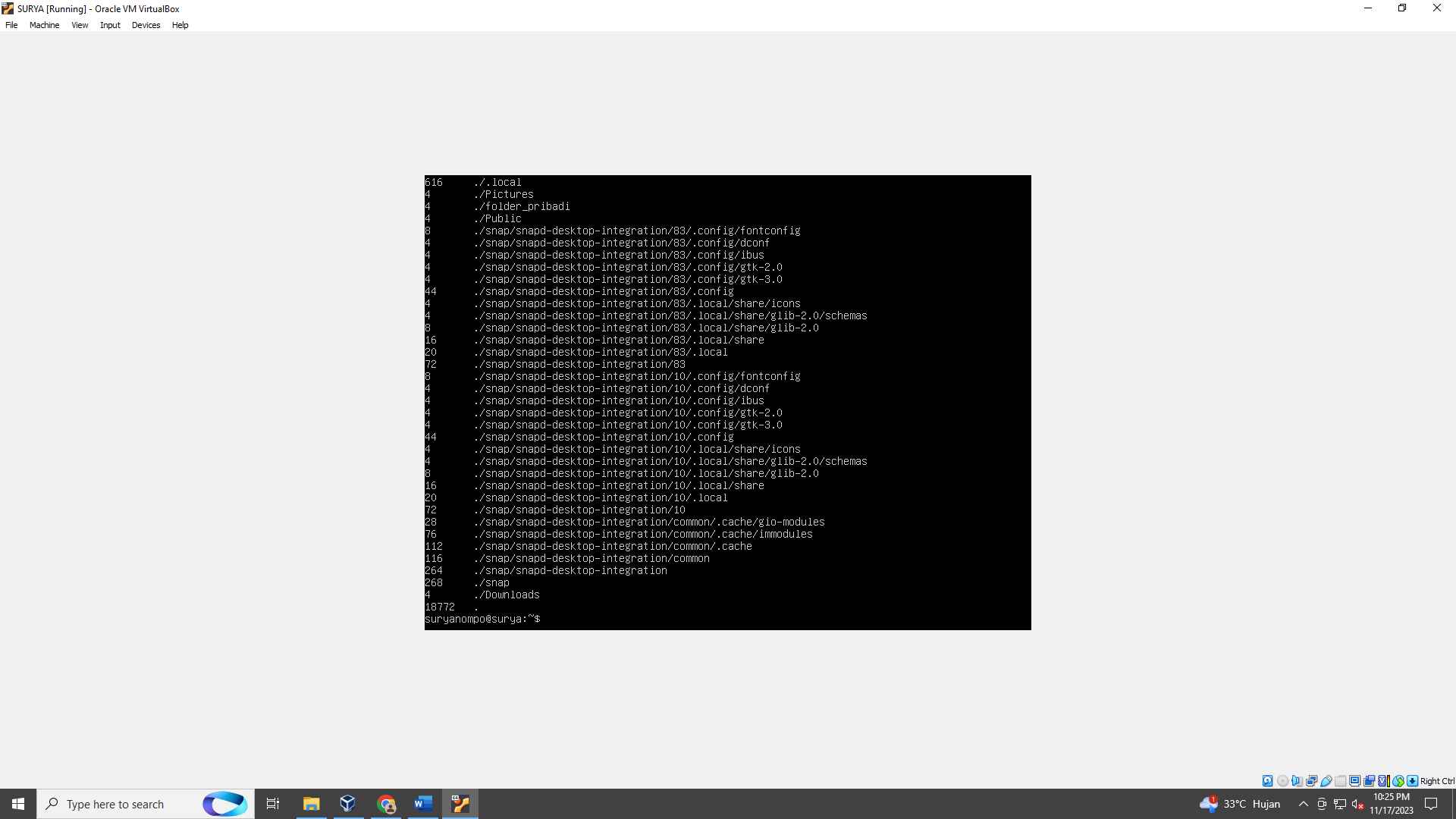Minimize the VirtualBox VM window
This screenshot has width=1456, height=819.
[1368, 8]
